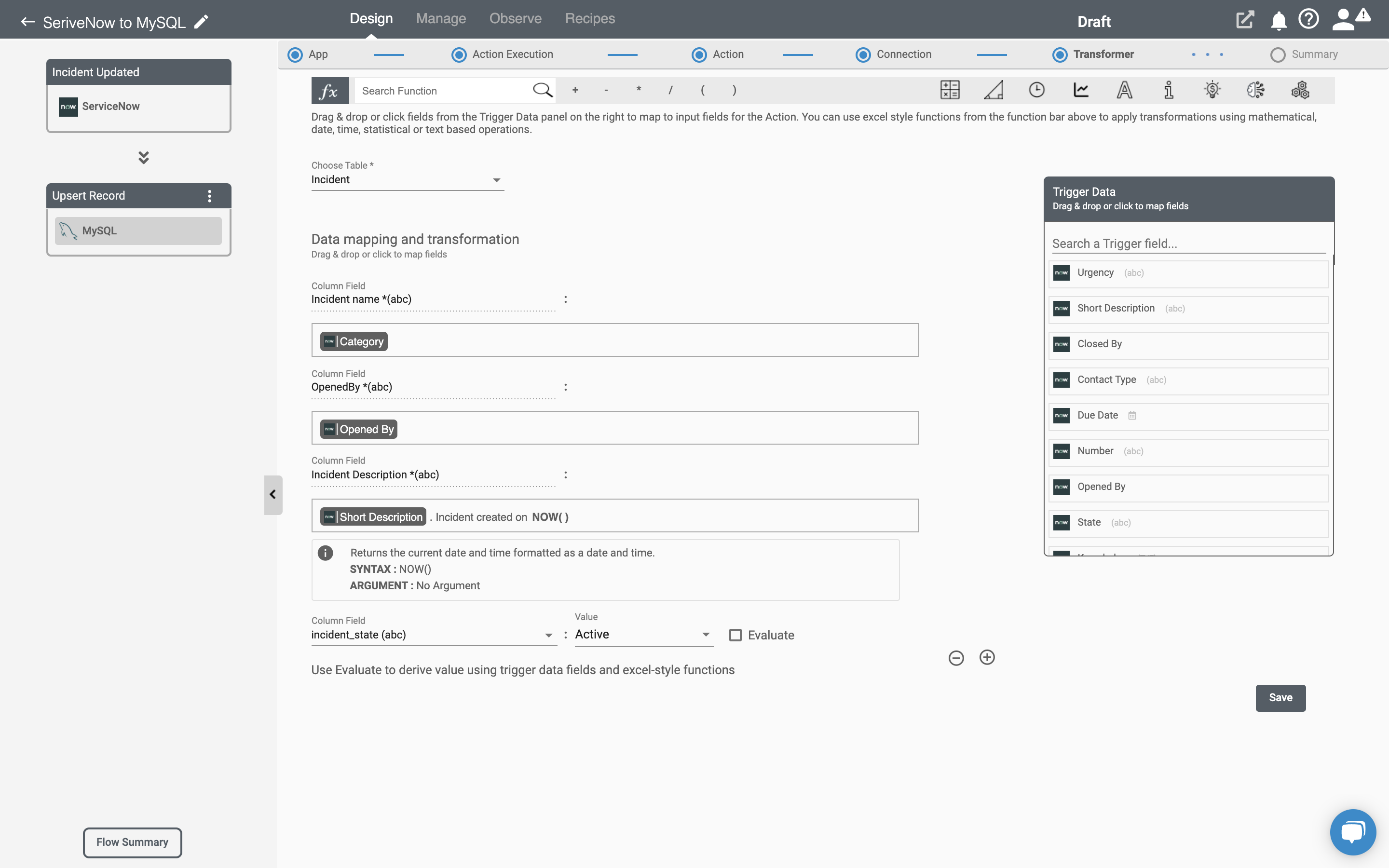
Task: Expand the Value Active dropdown menu
Action: coord(705,634)
